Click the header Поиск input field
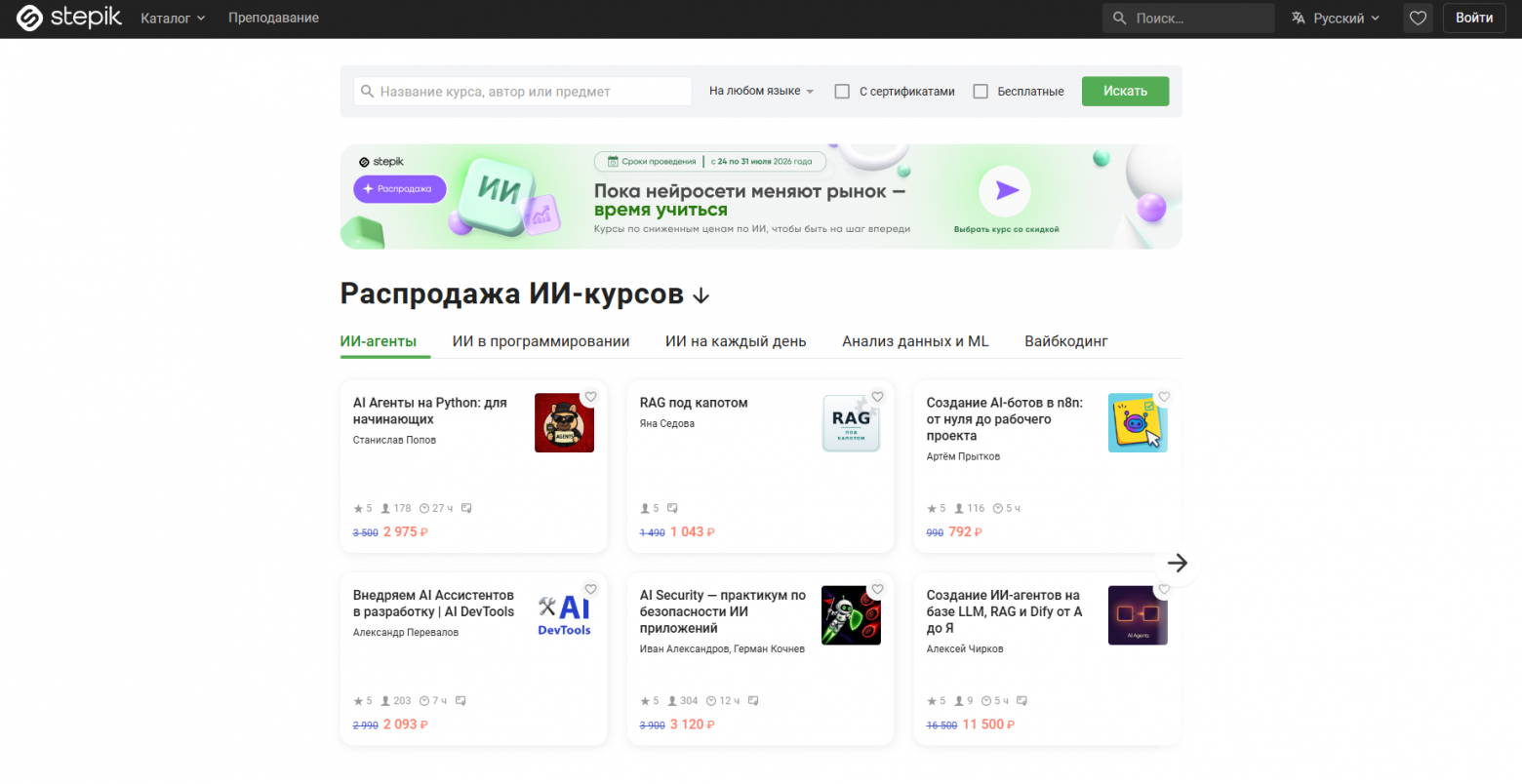 (1188, 18)
